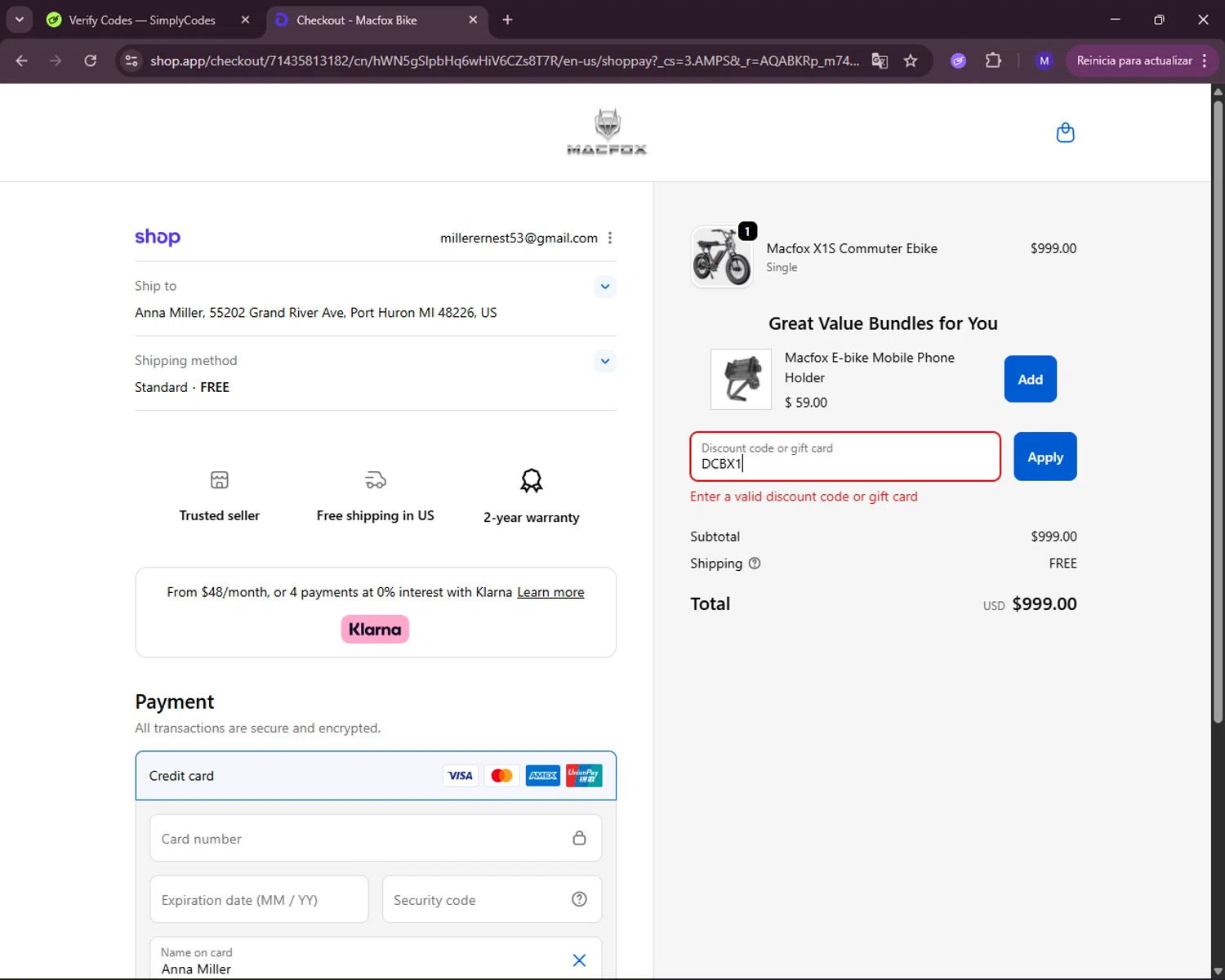Click the Mastercard logo
The height and width of the screenshot is (980, 1225).
pos(502,775)
